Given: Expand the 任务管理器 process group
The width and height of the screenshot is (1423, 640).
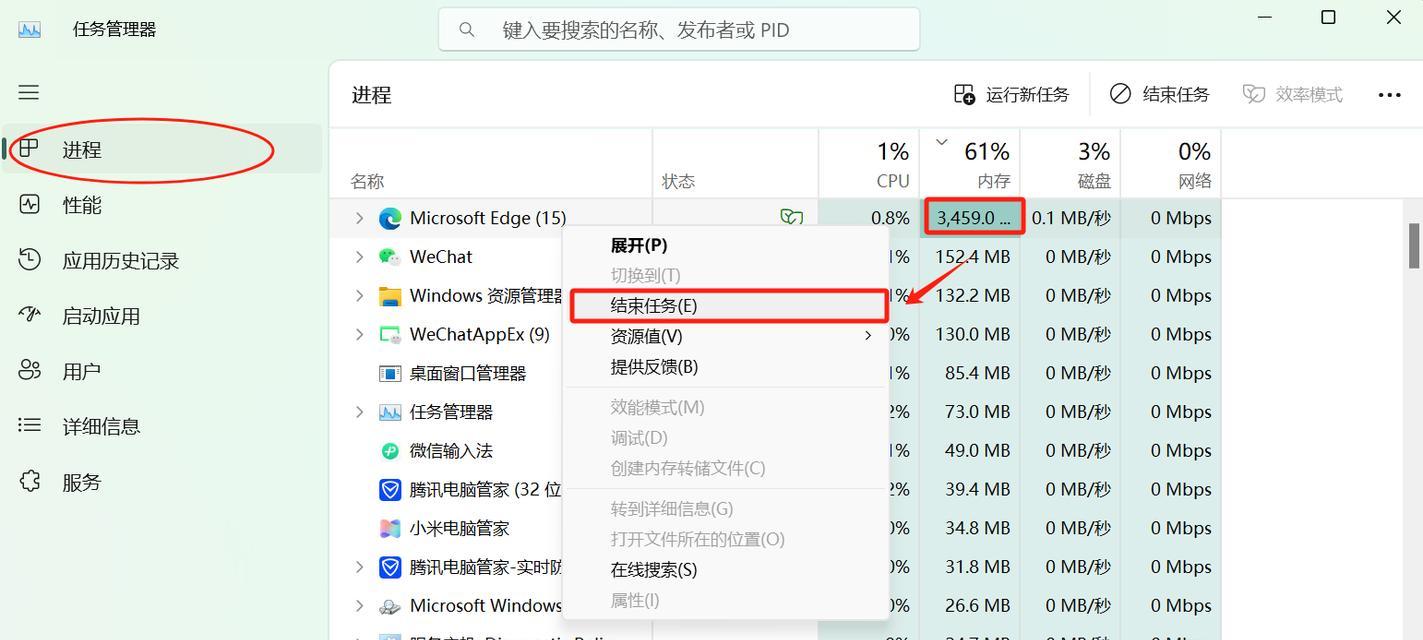Looking at the screenshot, I should [359, 412].
